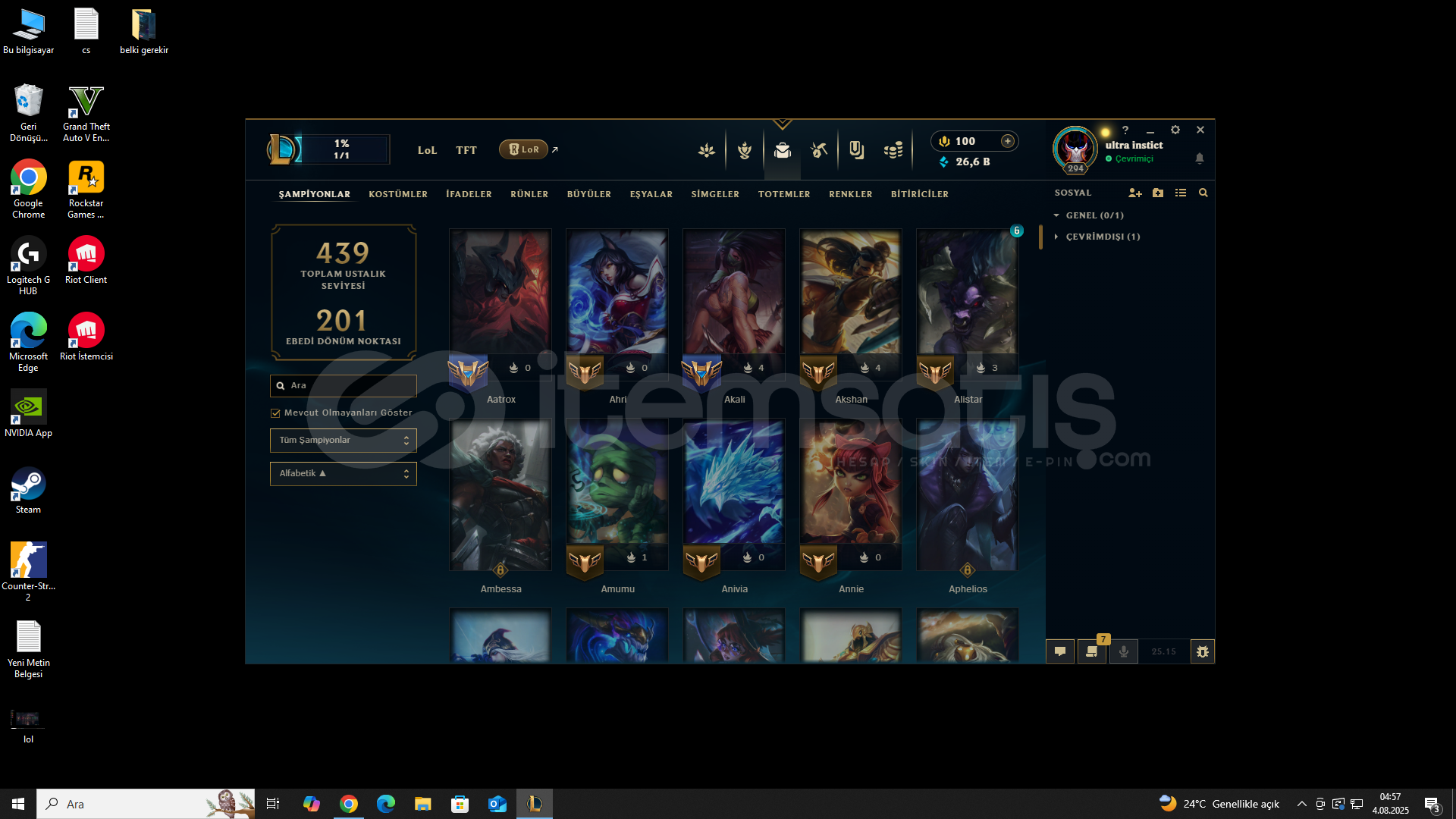Image resolution: width=1456 pixels, height=819 pixels.
Task: Open social list view options
Action: [1181, 193]
